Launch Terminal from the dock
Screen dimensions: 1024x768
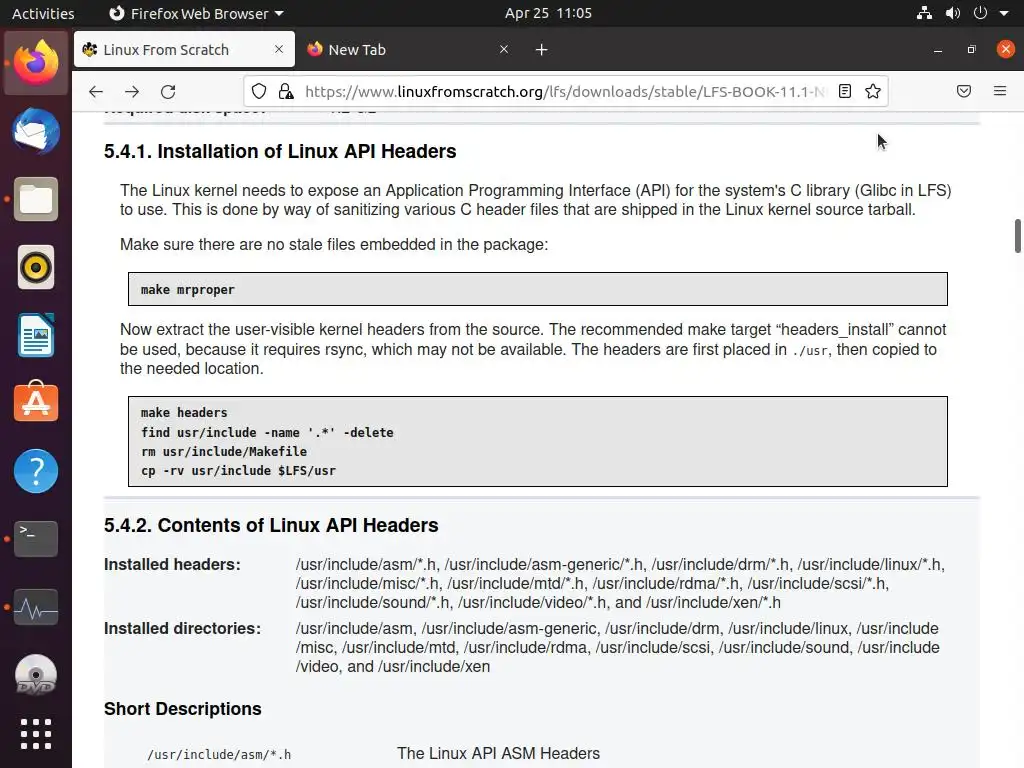point(36,539)
